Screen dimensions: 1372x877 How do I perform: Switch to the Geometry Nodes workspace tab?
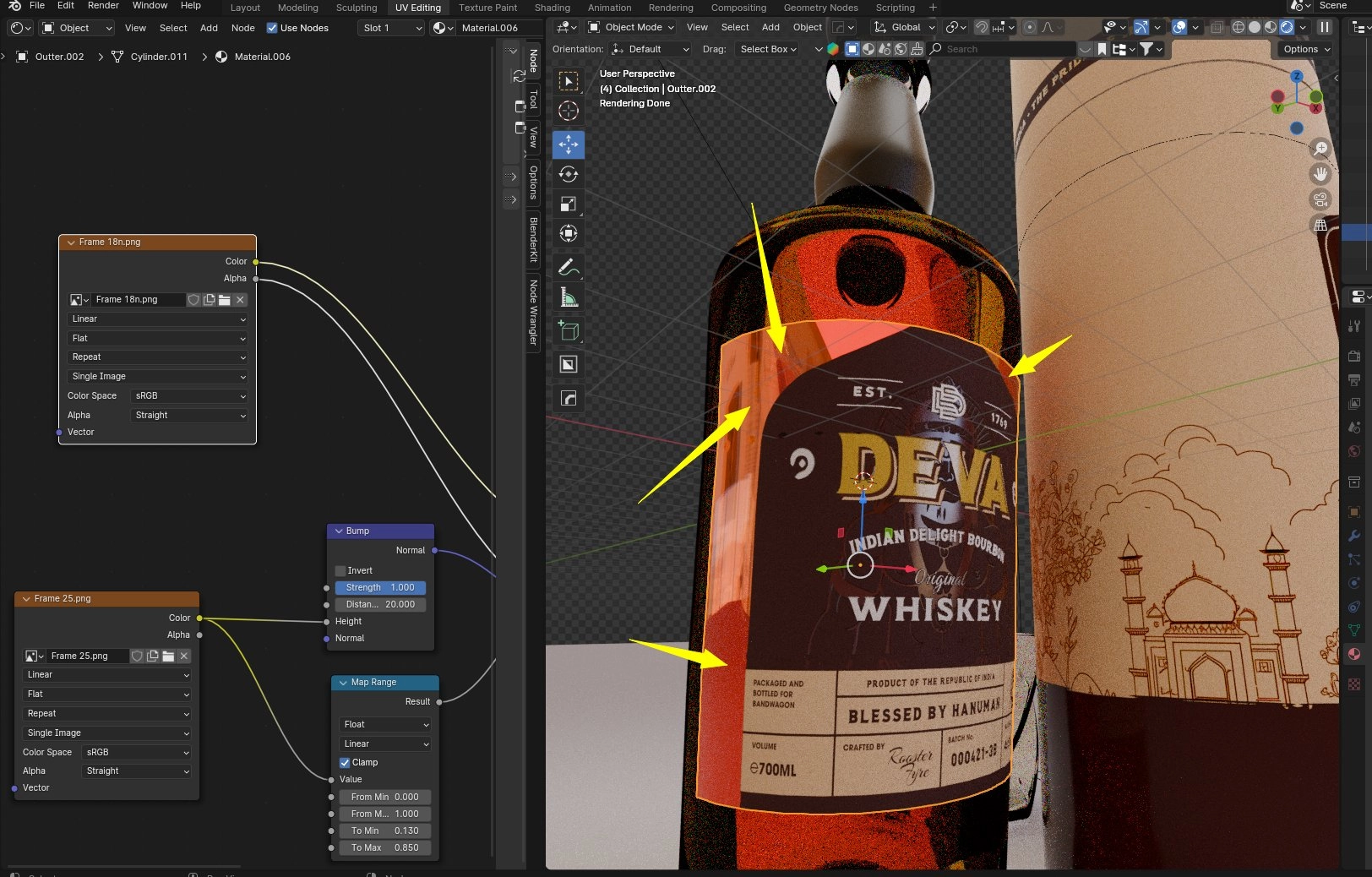point(821,8)
